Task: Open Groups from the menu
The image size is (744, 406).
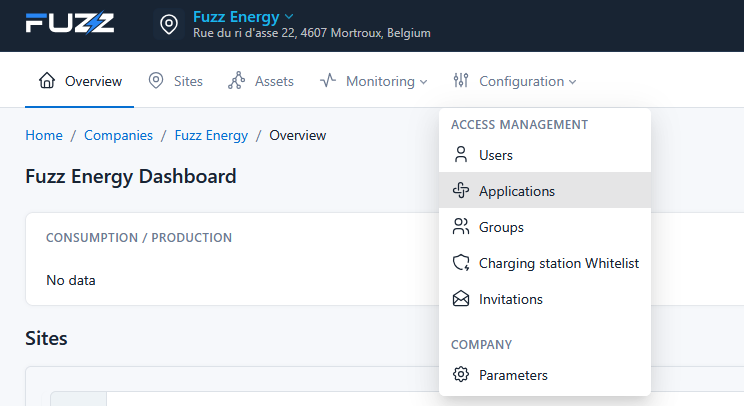Action: 545,227
